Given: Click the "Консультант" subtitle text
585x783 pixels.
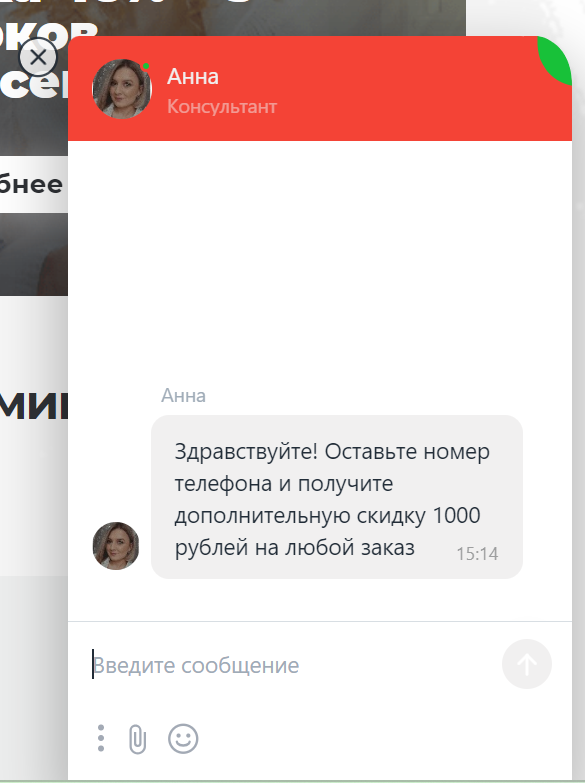Looking at the screenshot, I should pyautogui.click(x=222, y=106).
